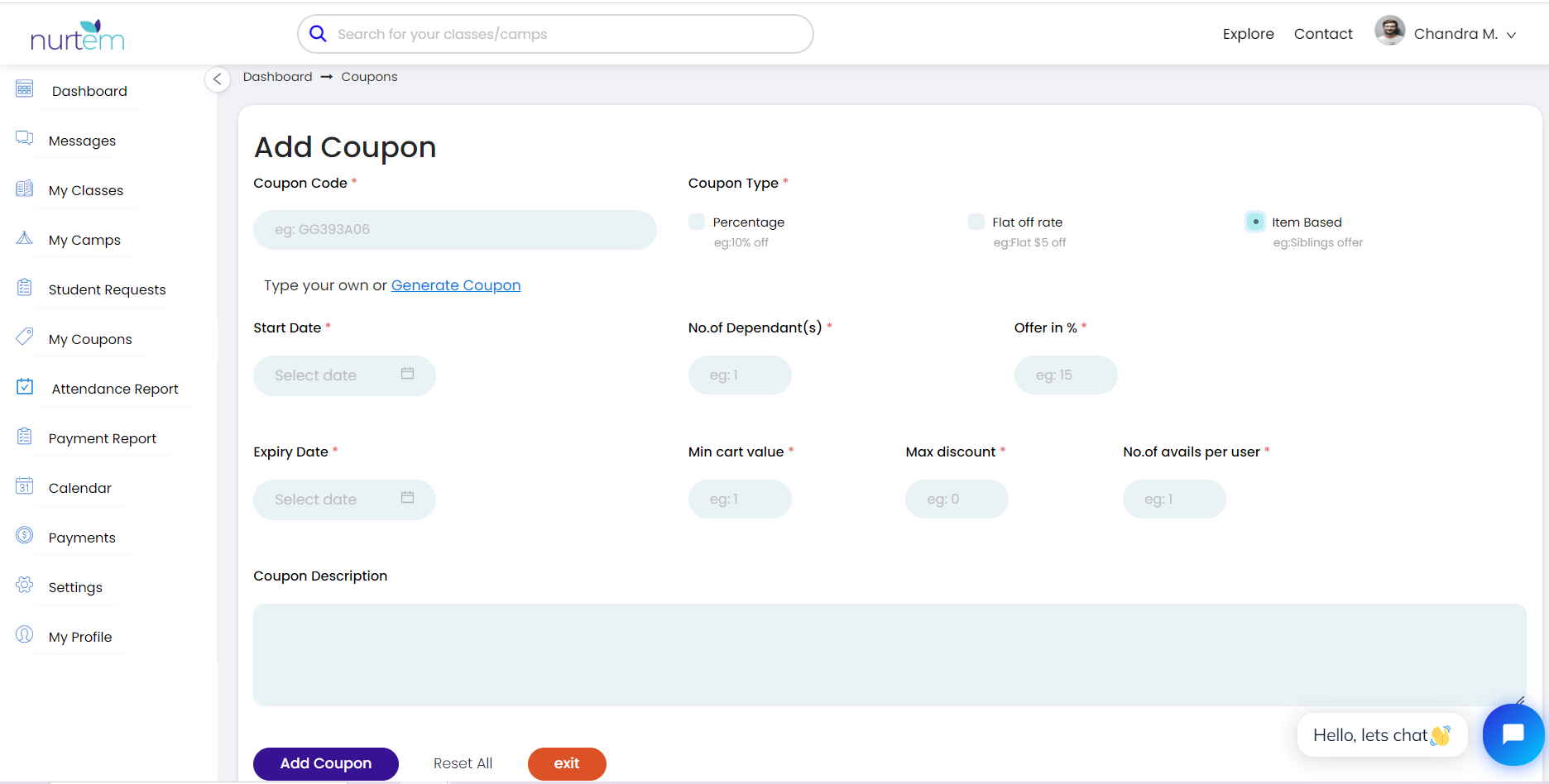Collapse the sidebar with arrow button
Viewport: 1549px width, 784px height.
click(x=217, y=79)
